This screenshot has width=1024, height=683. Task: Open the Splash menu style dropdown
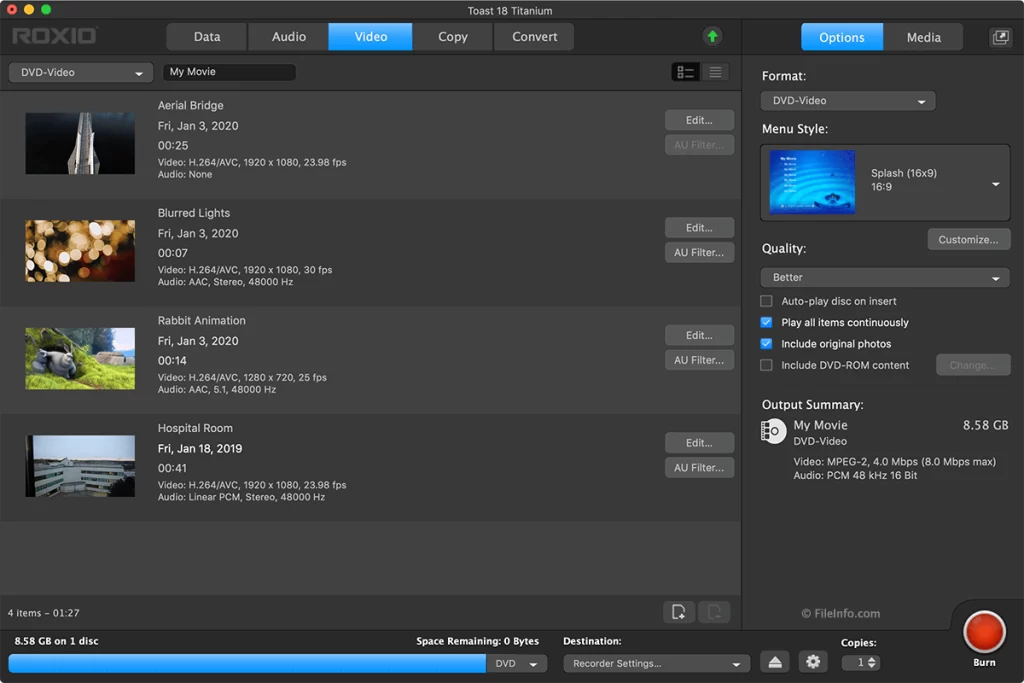995,184
